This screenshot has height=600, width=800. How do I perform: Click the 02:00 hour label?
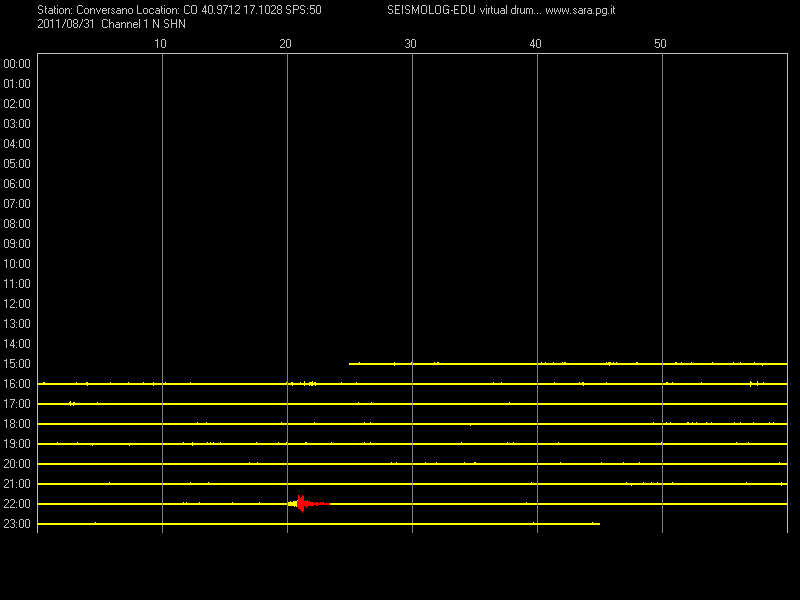point(17,104)
